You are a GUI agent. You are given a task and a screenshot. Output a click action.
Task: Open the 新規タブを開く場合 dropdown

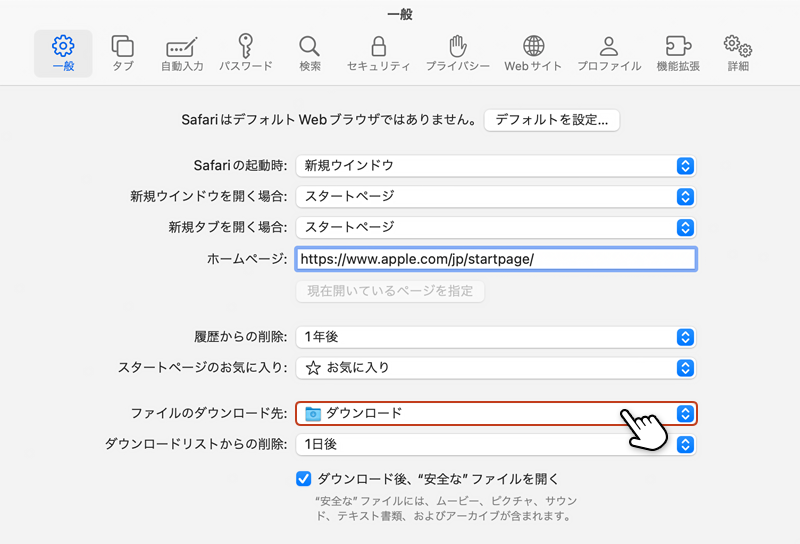click(x=496, y=227)
